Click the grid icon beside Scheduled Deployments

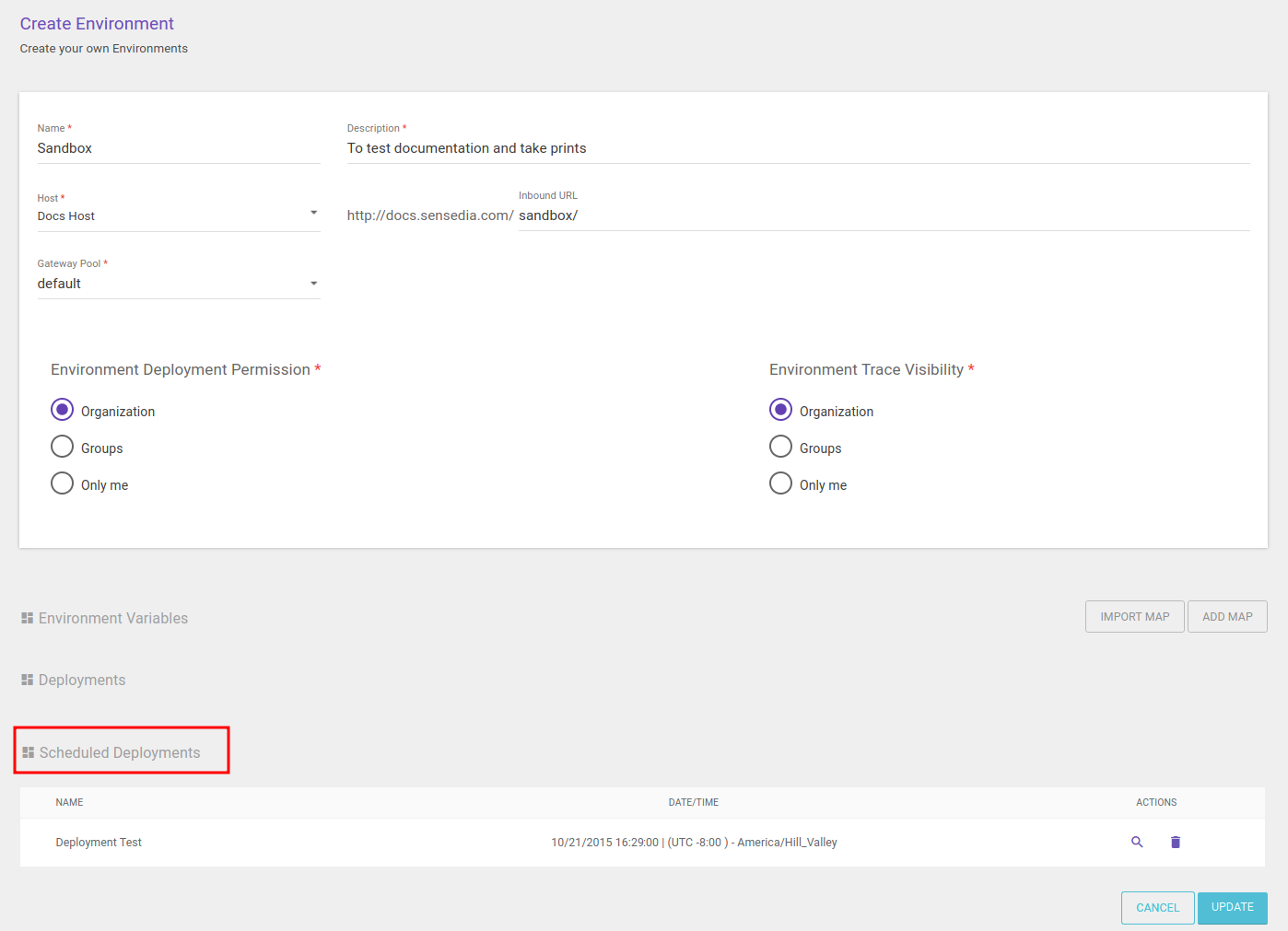tap(28, 752)
